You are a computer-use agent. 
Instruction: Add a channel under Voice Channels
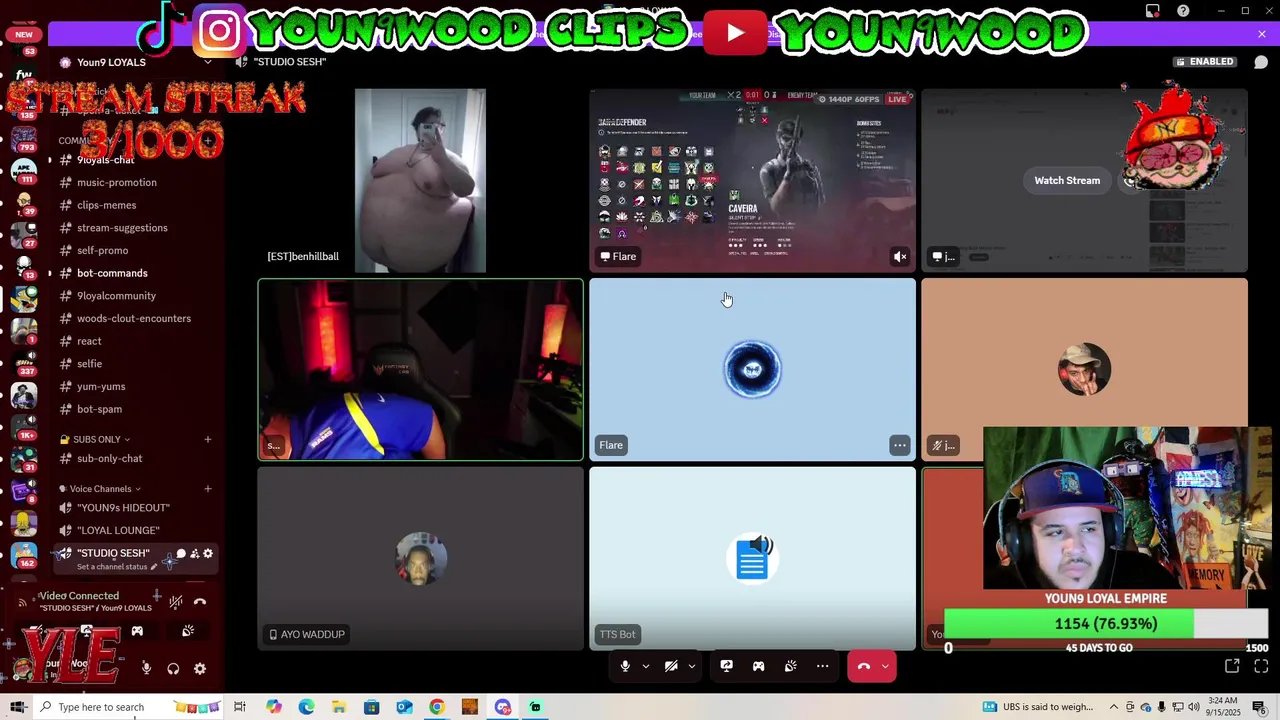tap(208, 489)
